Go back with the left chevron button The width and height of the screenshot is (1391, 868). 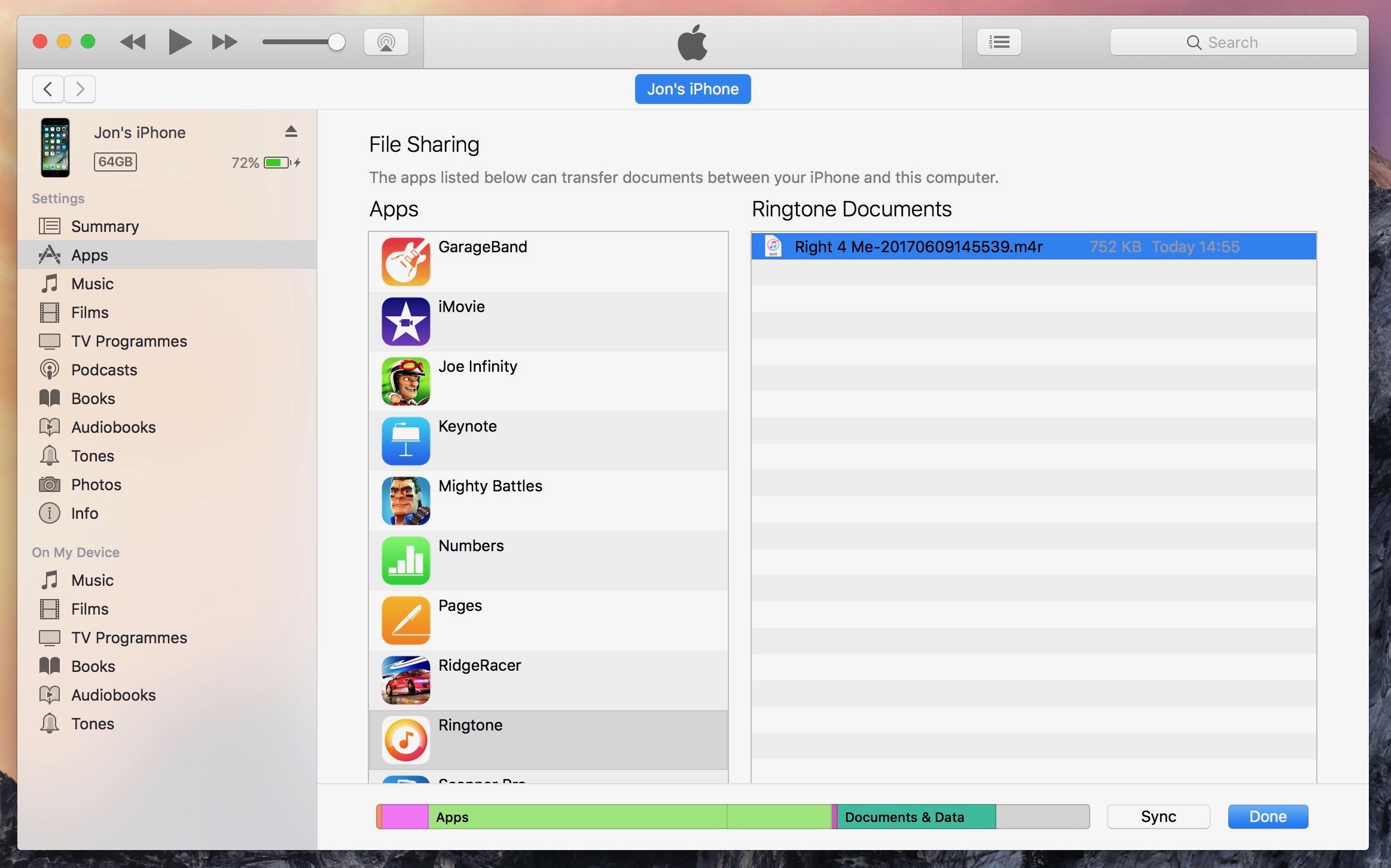[x=48, y=89]
